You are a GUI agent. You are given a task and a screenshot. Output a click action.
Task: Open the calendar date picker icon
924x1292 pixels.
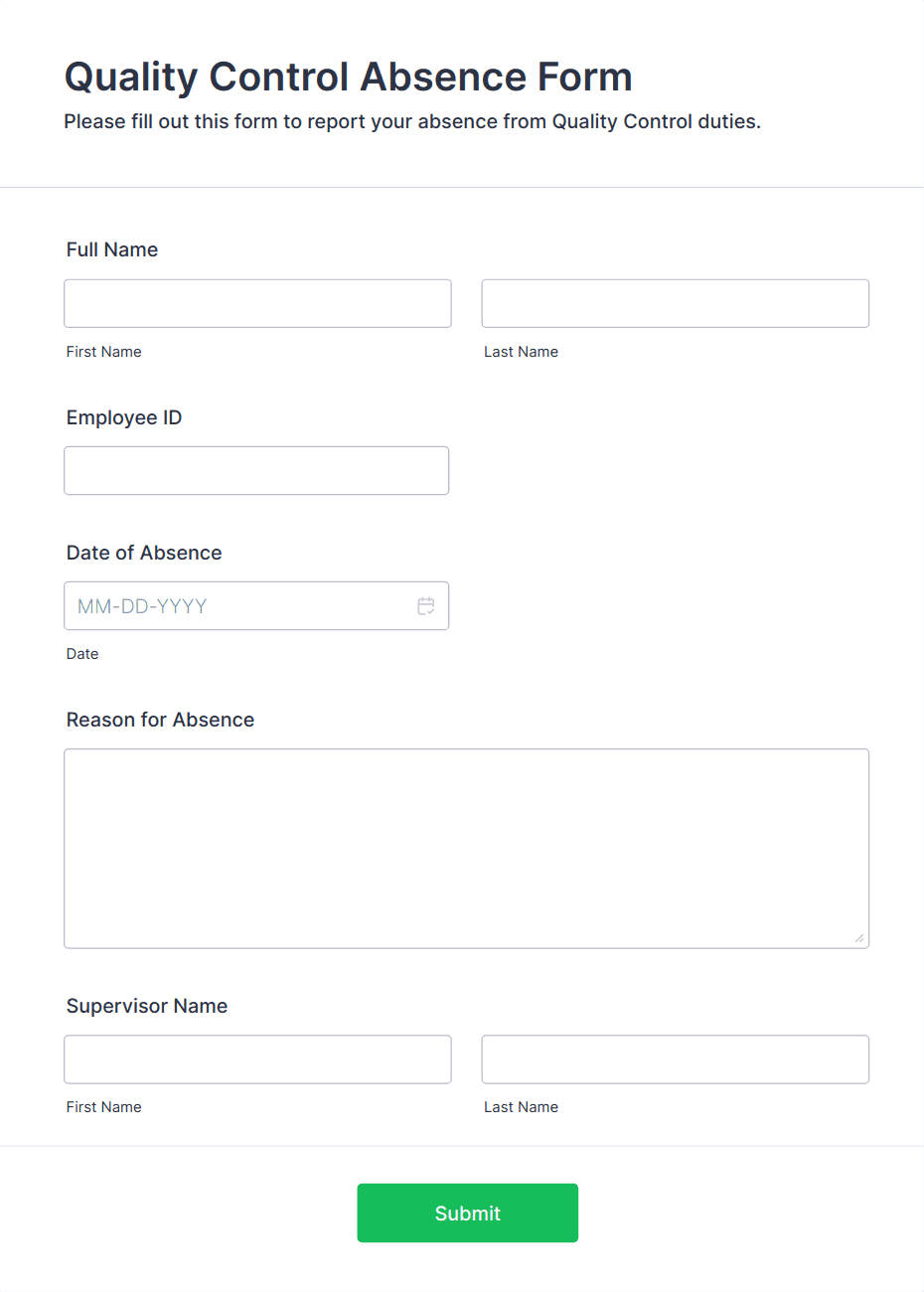tap(426, 606)
